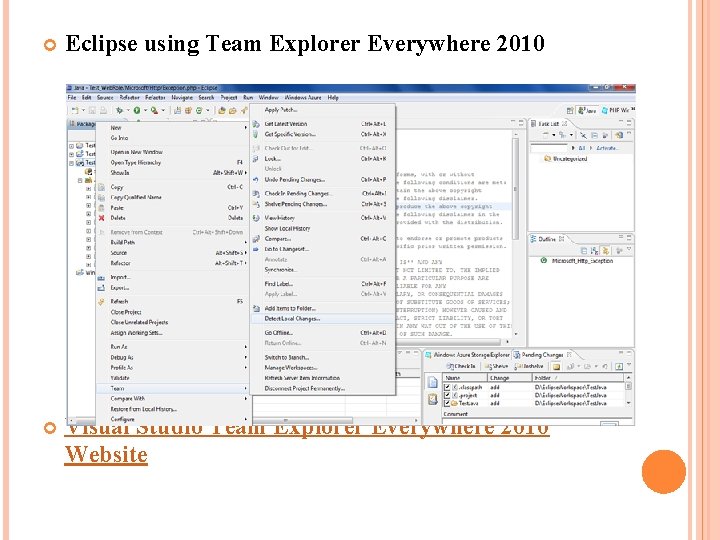Click the editor vertical scrollbar
This screenshot has height=540, width=720.
point(516,233)
